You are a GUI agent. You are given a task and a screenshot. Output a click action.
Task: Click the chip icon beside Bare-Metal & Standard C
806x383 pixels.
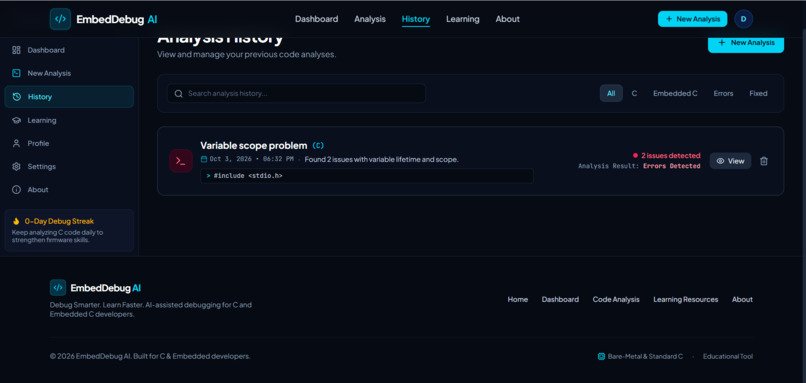pyautogui.click(x=601, y=356)
